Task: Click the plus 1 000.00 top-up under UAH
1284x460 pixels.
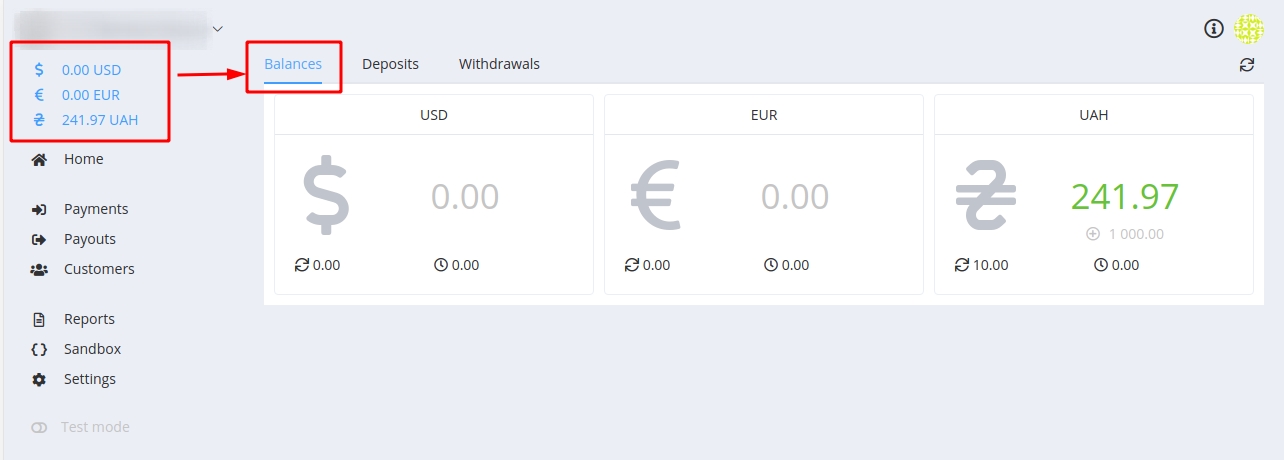Action: click(x=1125, y=234)
